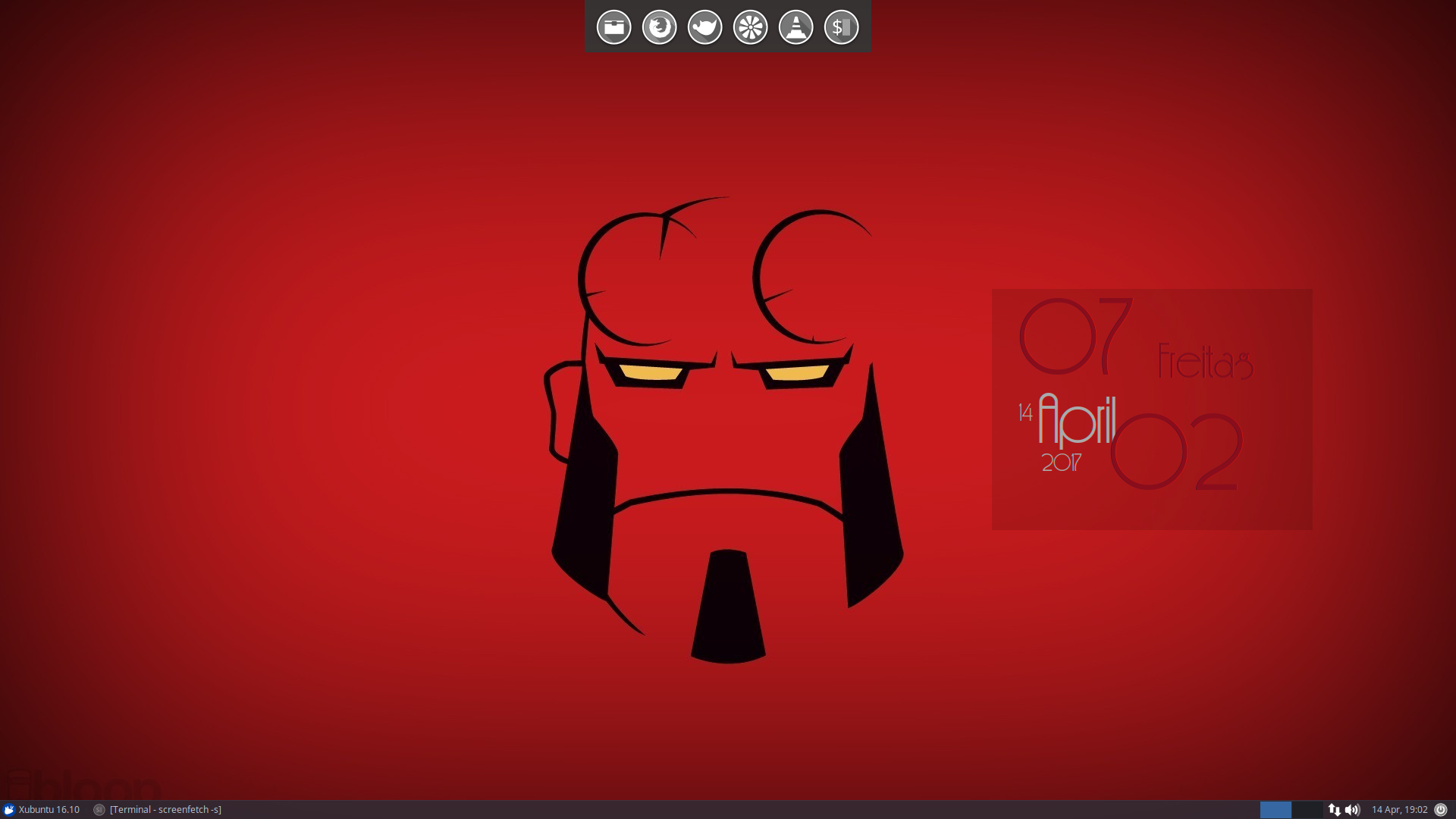Screen dimensions: 1456x819
Task: Click the Xfce mouse logo icon
Action: click(x=9, y=810)
